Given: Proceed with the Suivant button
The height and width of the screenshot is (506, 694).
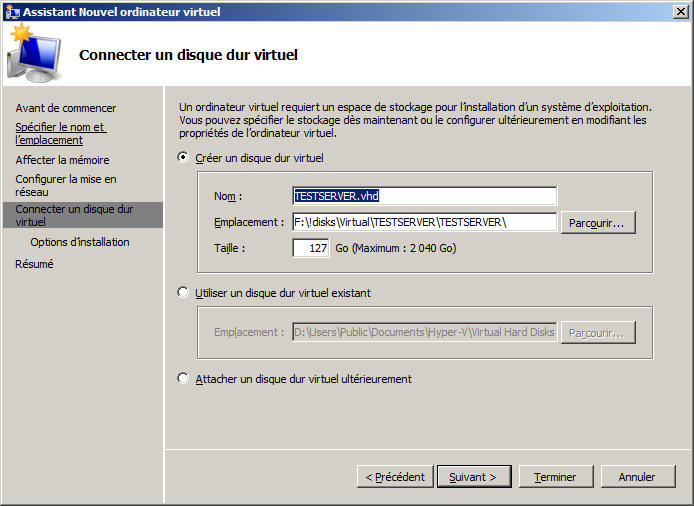Looking at the screenshot, I should point(474,477).
